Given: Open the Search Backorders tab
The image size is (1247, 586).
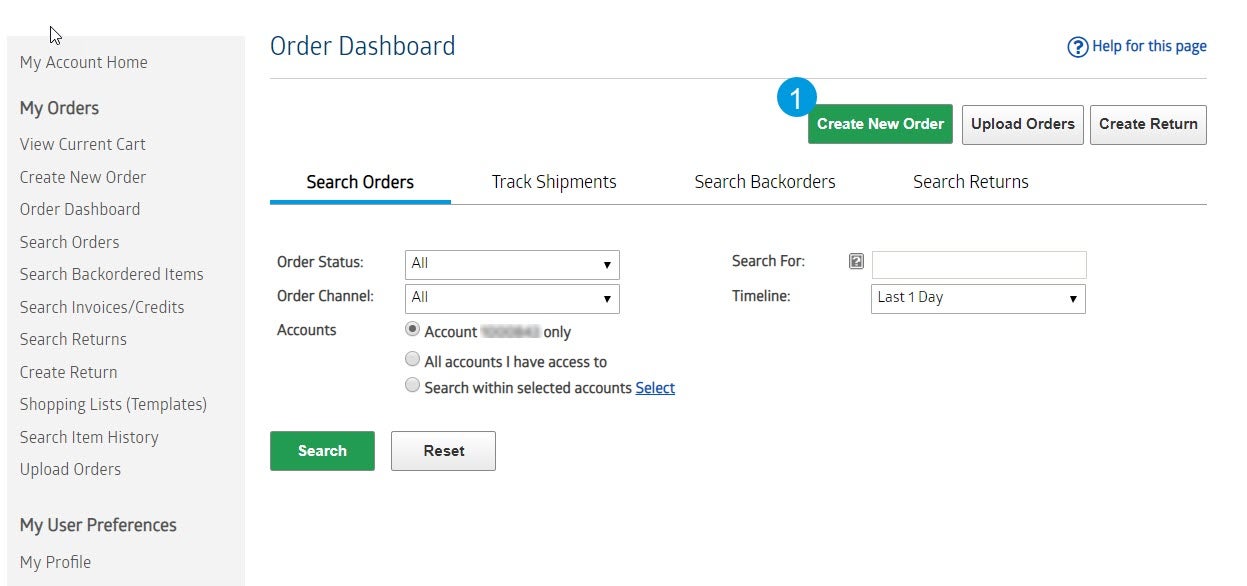Looking at the screenshot, I should point(765,182).
